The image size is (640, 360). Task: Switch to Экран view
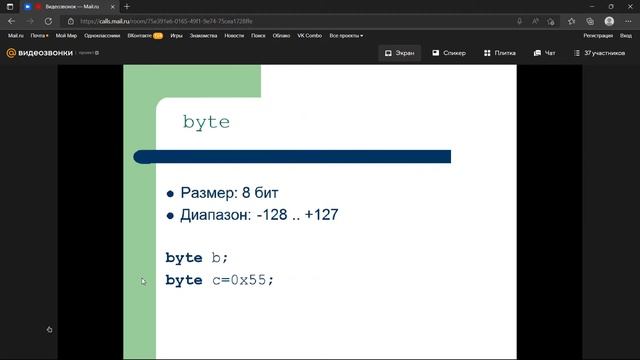pos(400,53)
